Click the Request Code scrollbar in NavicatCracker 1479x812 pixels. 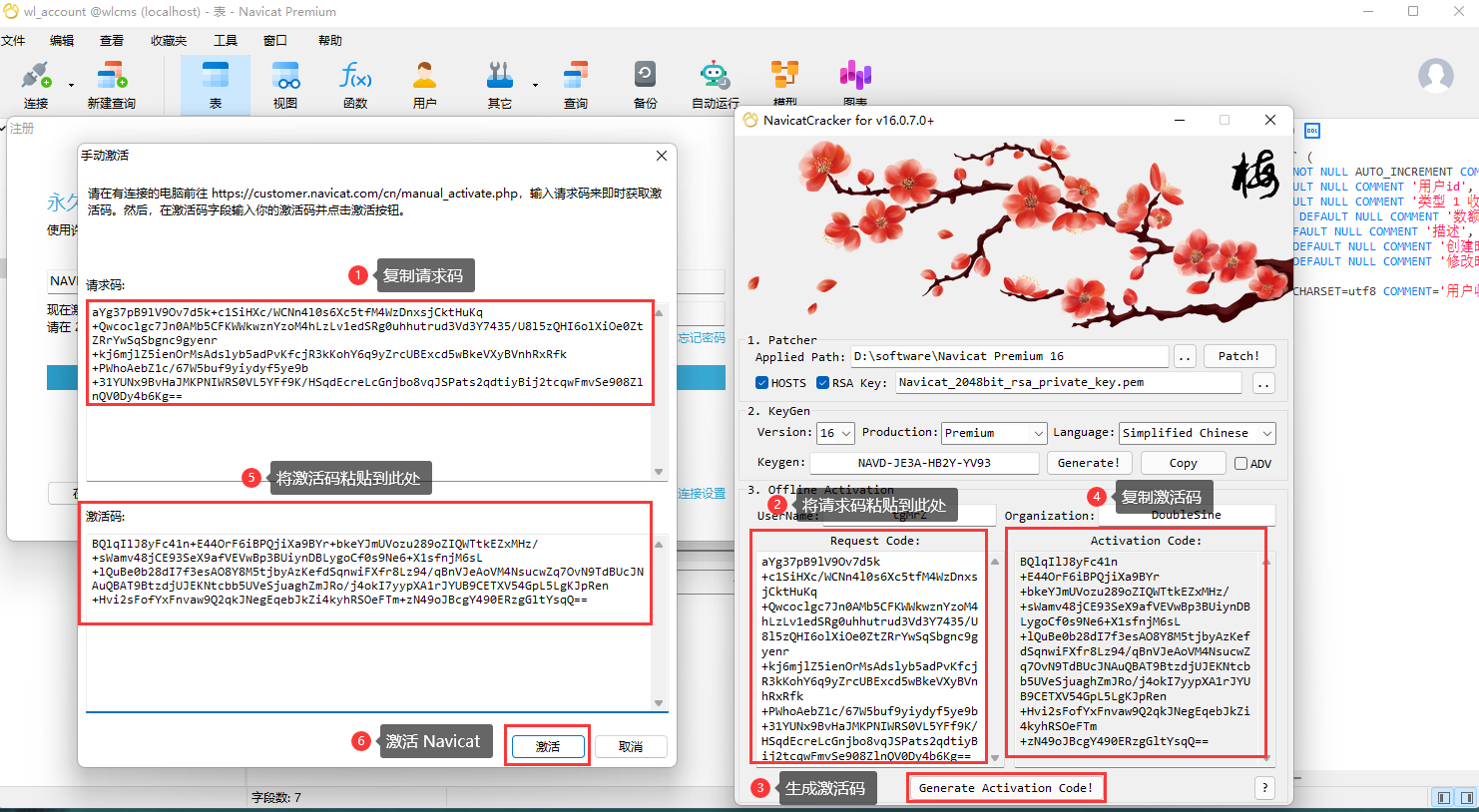point(995,659)
